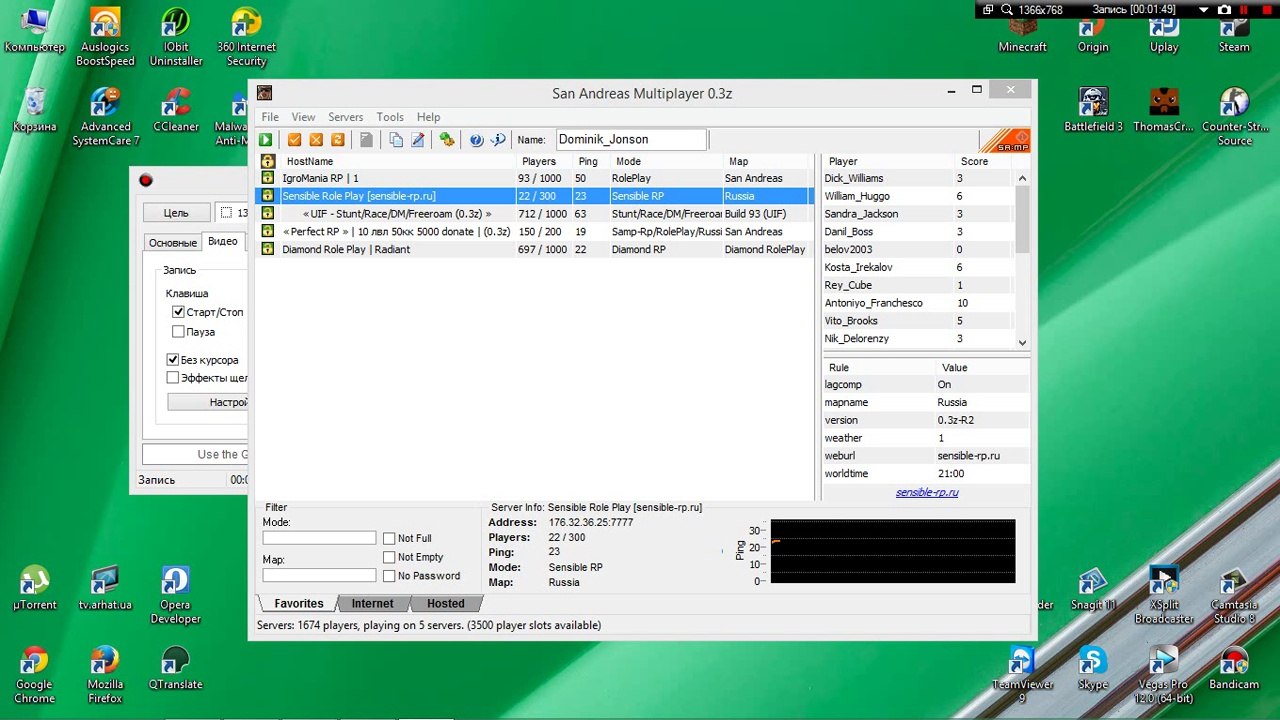Open the CCleaner desktop shortcut
The height and width of the screenshot is (720, 1280).
pos(176,110)
